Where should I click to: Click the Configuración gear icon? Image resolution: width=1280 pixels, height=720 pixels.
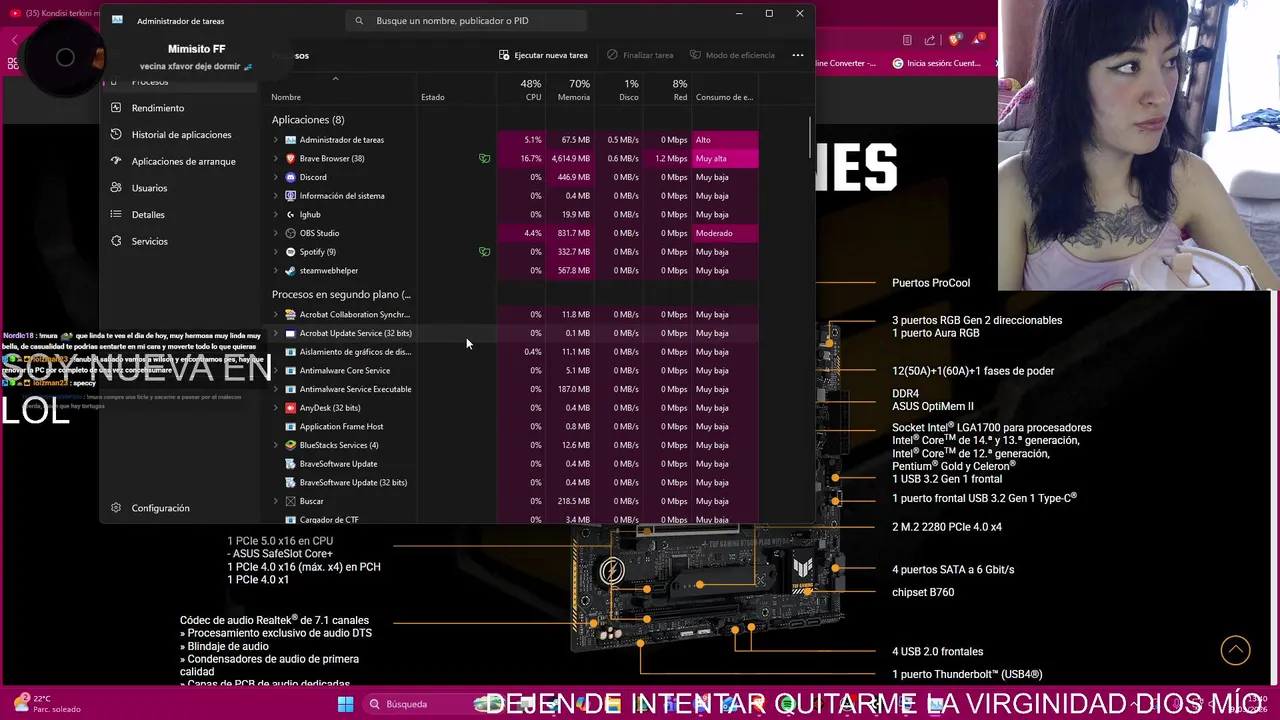click(116, 508)
